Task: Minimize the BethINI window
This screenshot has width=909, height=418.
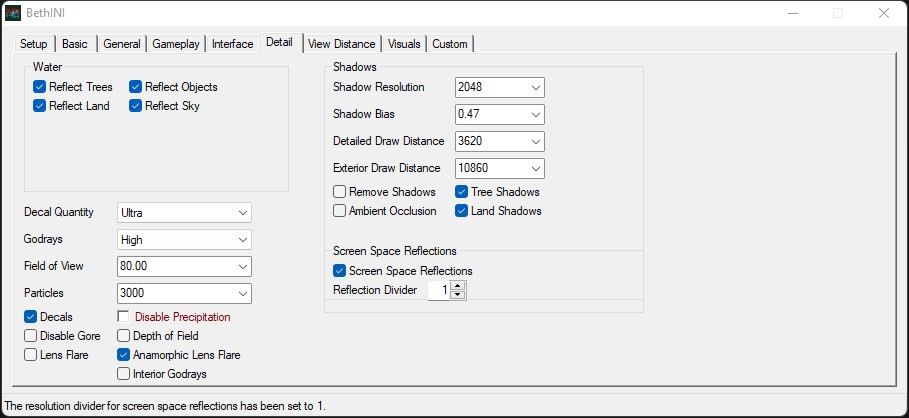Action: pyautogui.click(x=792, y=13)
